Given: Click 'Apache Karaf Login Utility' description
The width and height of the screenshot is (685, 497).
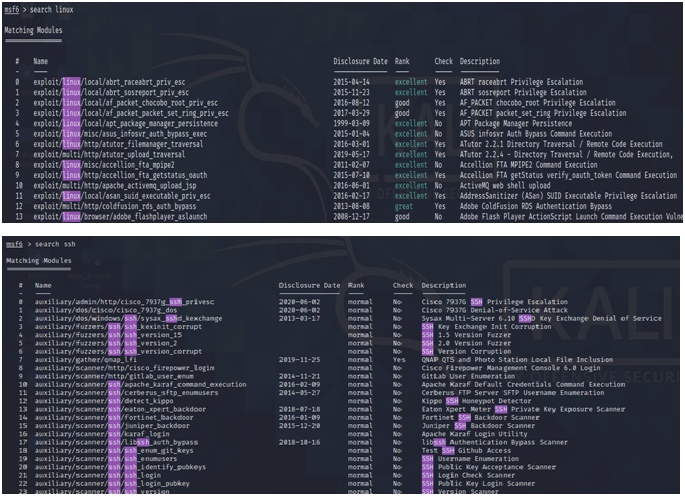Looking at the screenshot, I should tap(474, 434).
